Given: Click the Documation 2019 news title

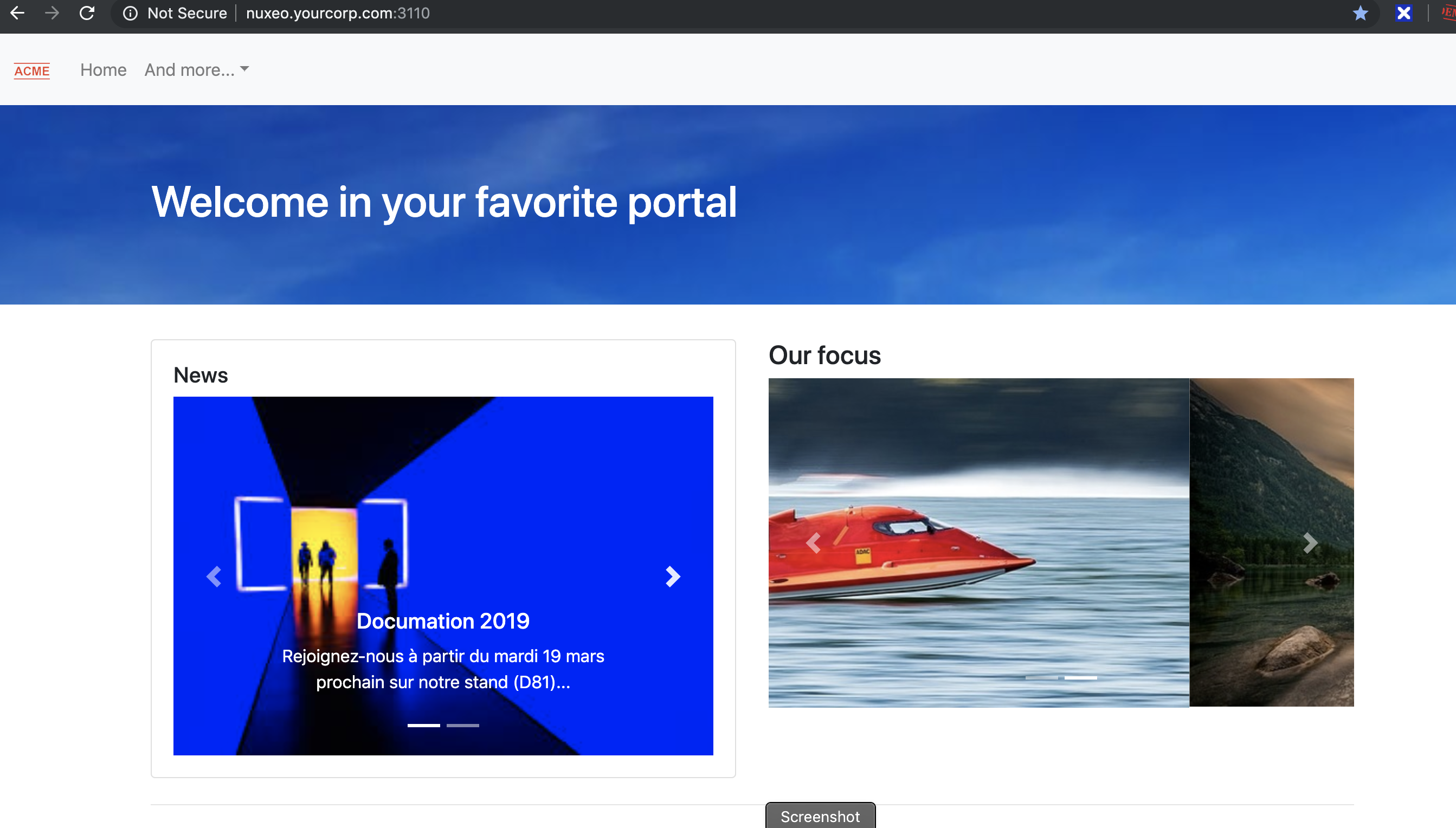Looking at the screenshot, I should 442,621.
